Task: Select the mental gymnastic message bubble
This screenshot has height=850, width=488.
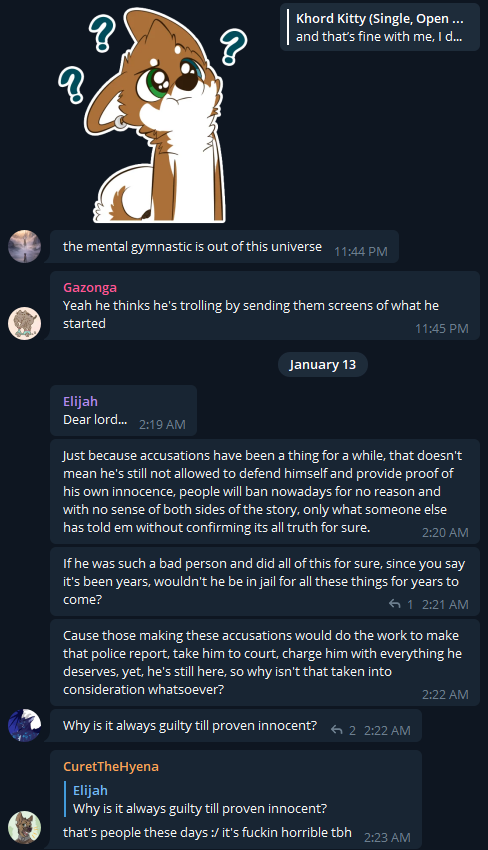Action: 224,247
